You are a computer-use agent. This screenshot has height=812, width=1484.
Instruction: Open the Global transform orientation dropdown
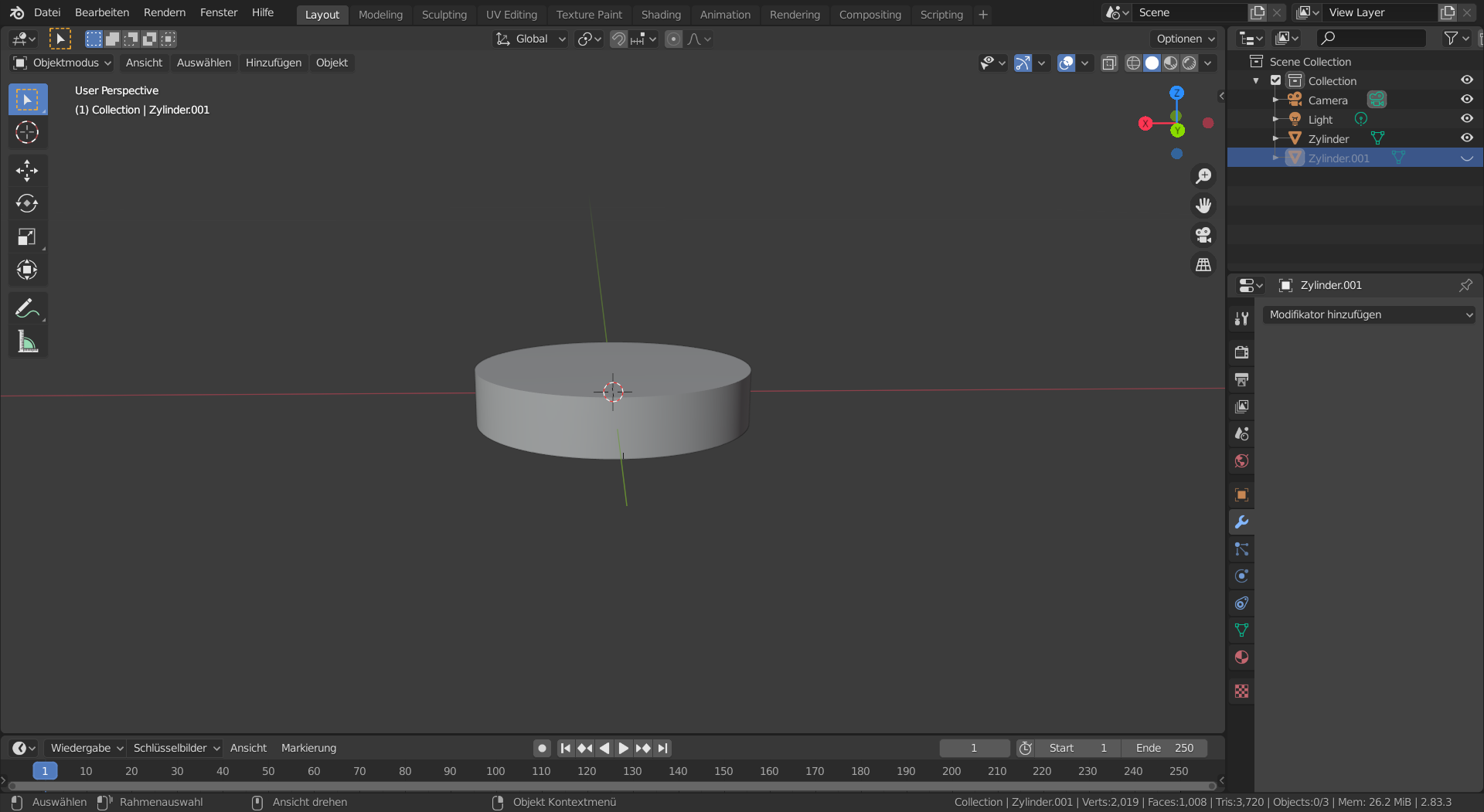pos(529,39)
